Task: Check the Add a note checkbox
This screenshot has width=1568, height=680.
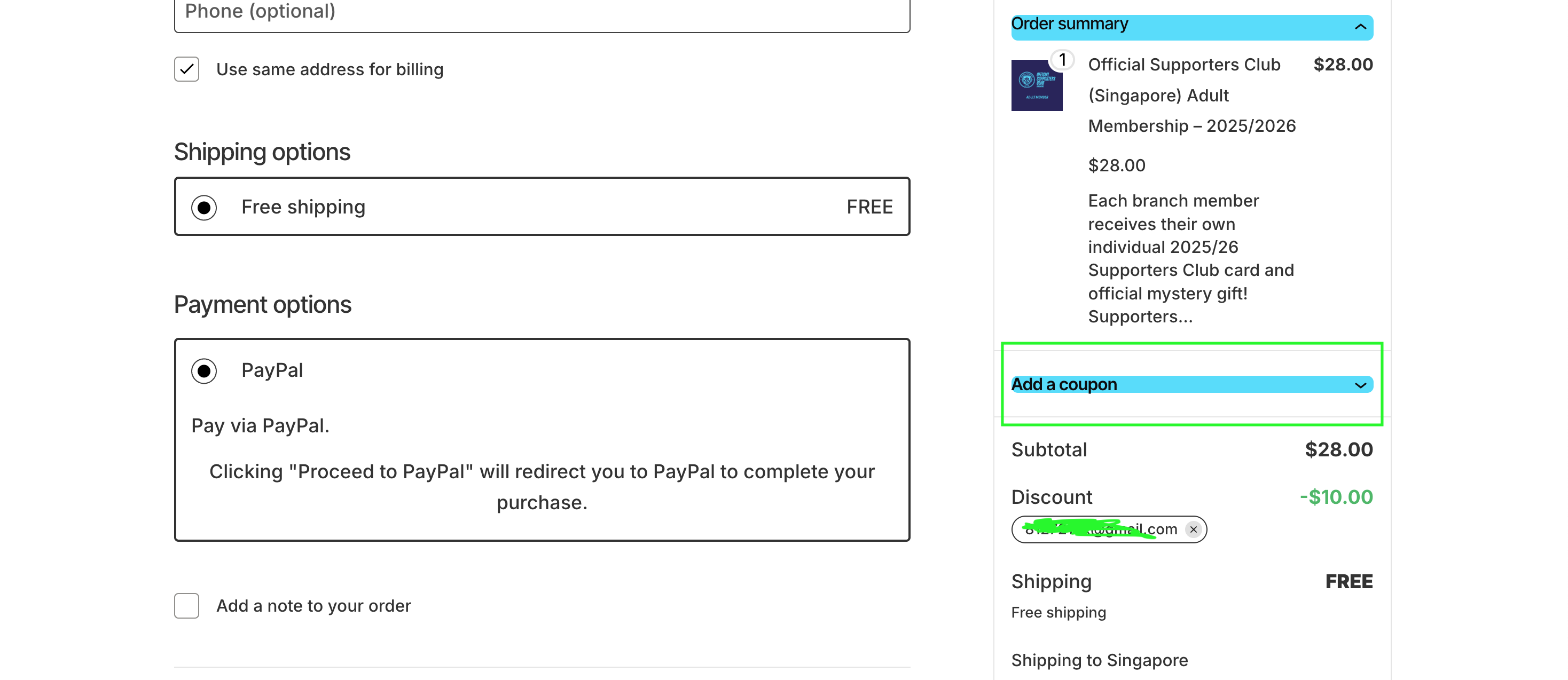Action: tap(187, 606)
